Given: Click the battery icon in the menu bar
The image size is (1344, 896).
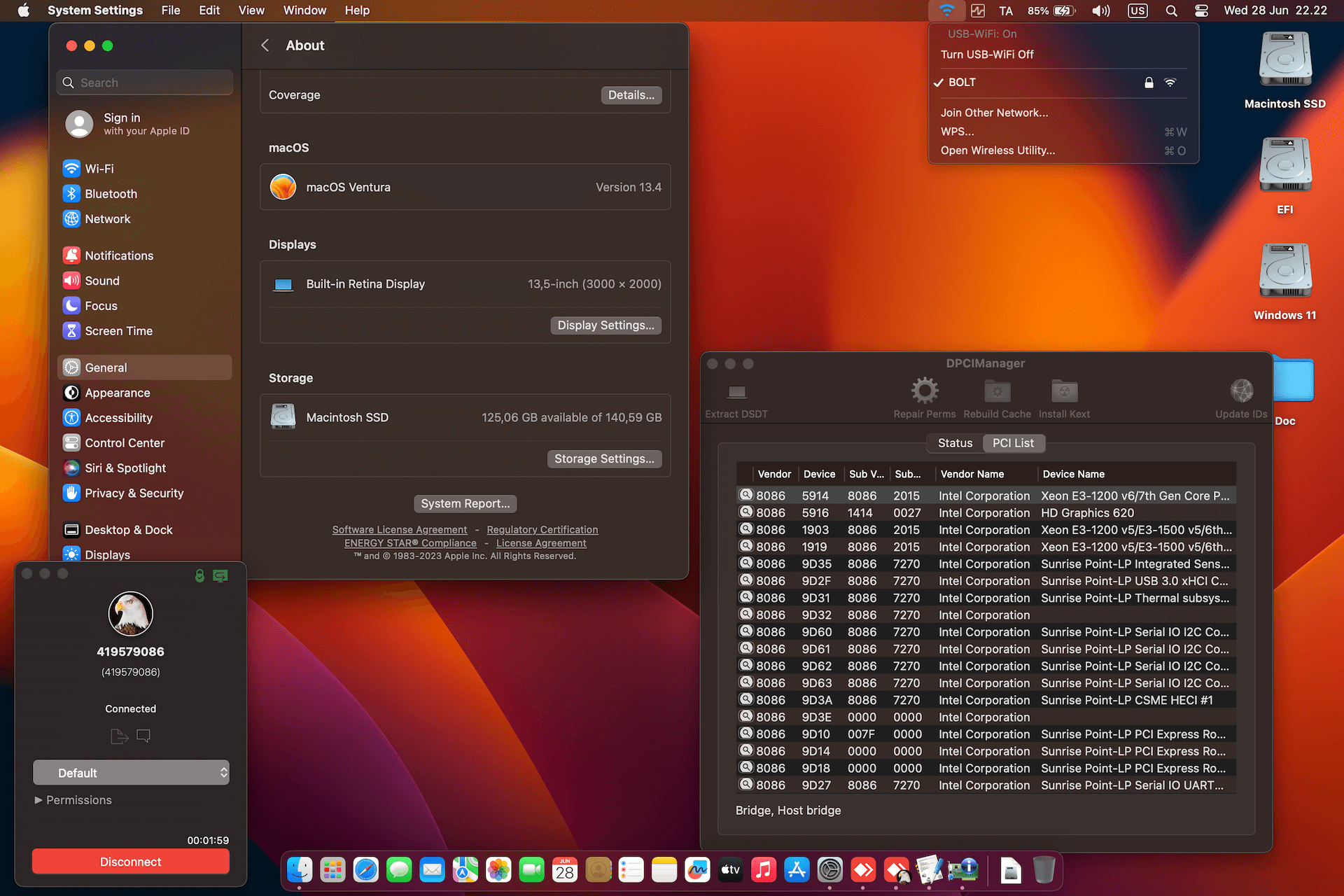Looking at the screenshot, I should point(1064,10).
